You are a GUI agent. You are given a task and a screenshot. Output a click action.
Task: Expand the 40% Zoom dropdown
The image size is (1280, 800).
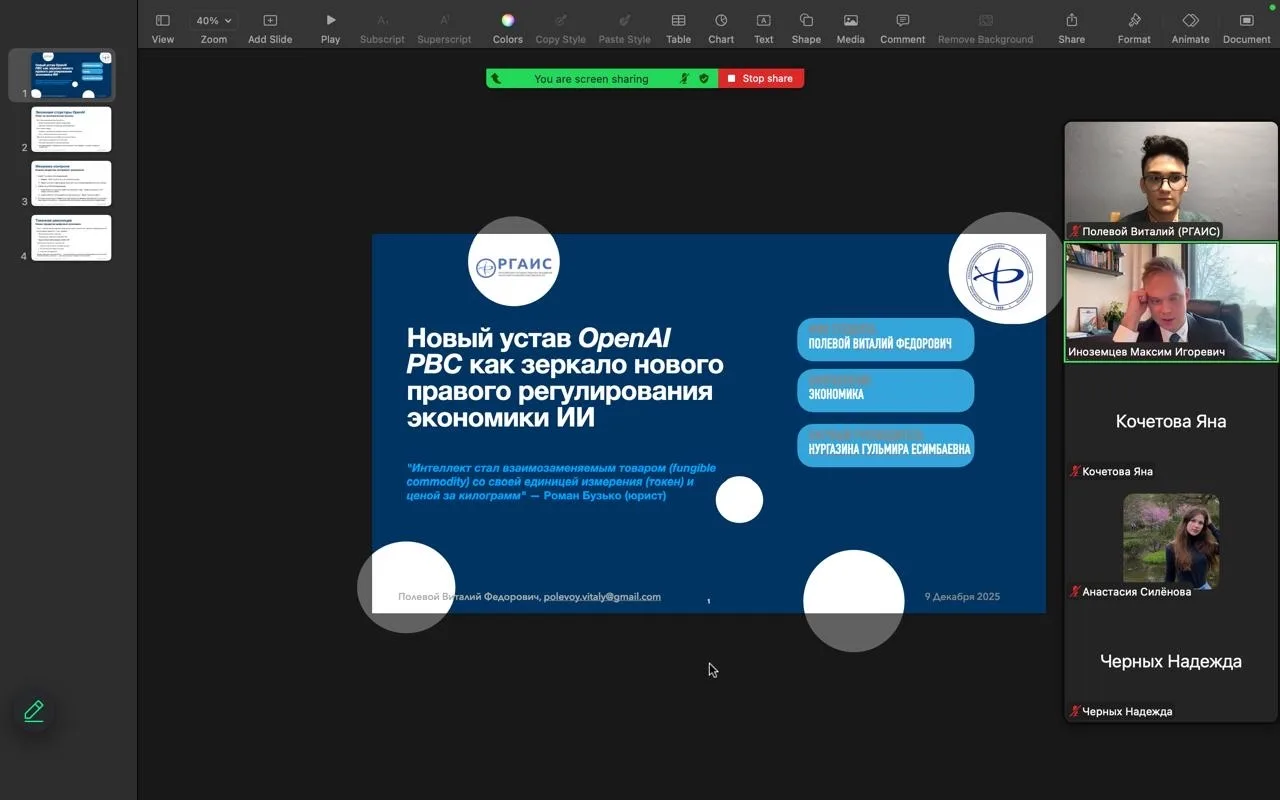[x=213, y=21]
